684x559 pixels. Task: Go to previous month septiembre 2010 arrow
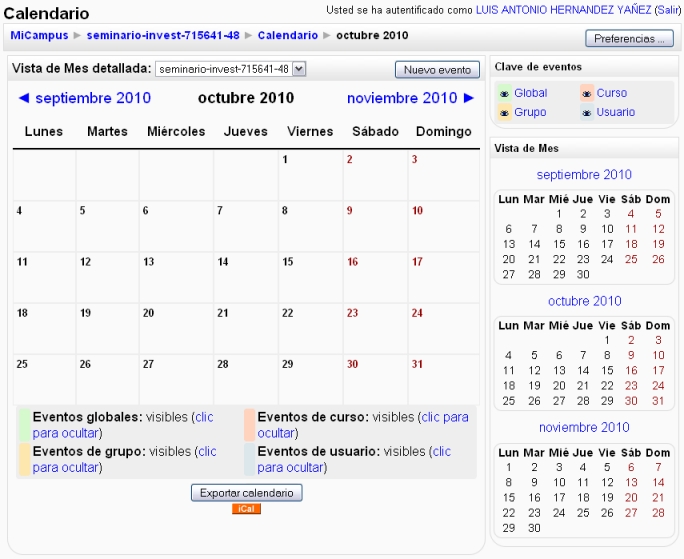[x=24, y=98]
